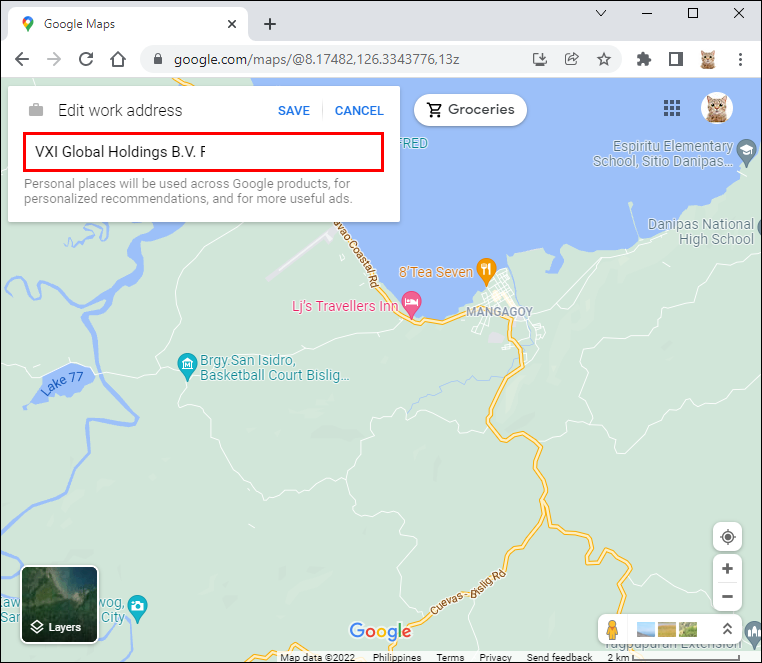This screenshot has width=762, height=663.
Task: Click the address bar URL
Action: coord(316,59)
